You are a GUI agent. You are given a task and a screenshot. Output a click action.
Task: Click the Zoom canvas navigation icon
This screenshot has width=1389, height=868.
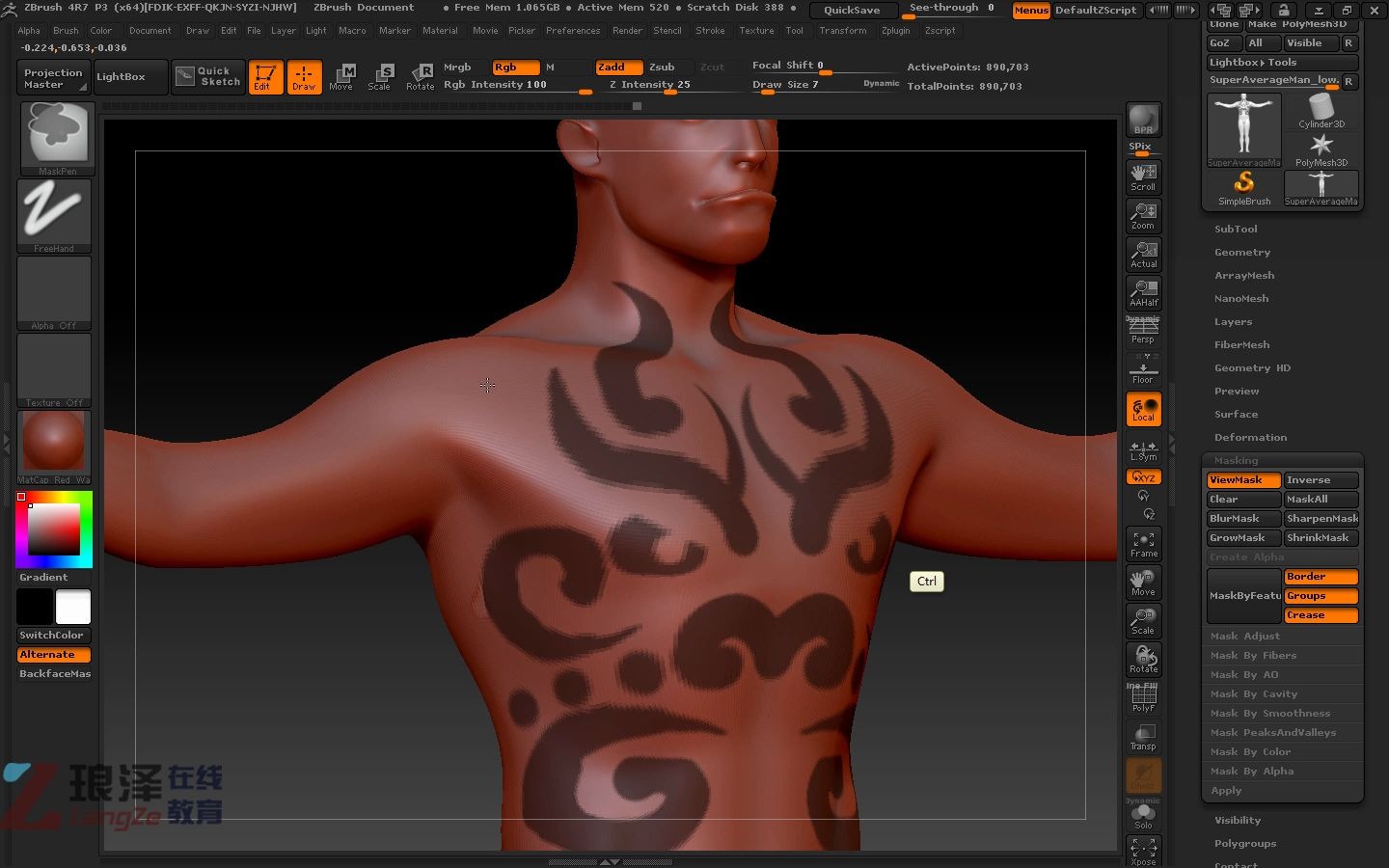(x=1144, y=216)
